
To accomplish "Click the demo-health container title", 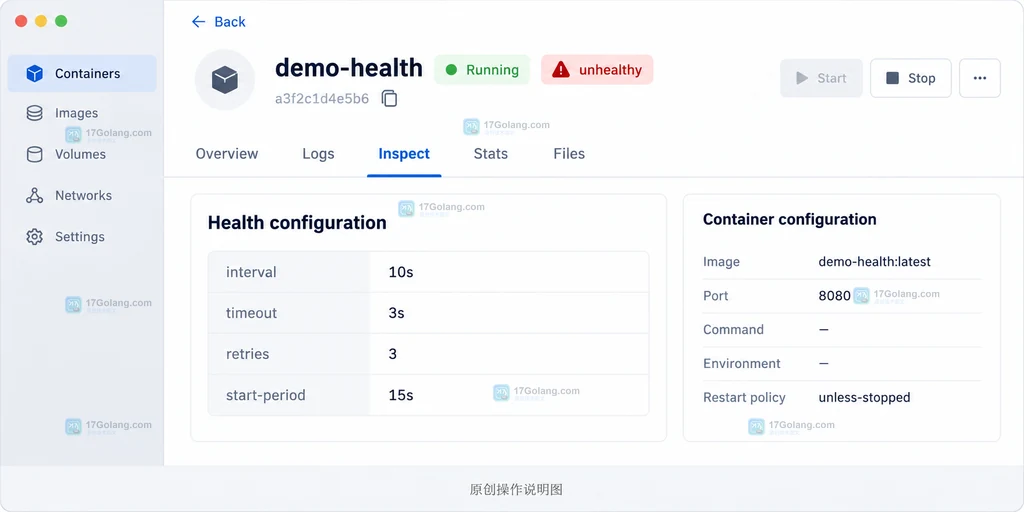I will (x=349, y=68).
